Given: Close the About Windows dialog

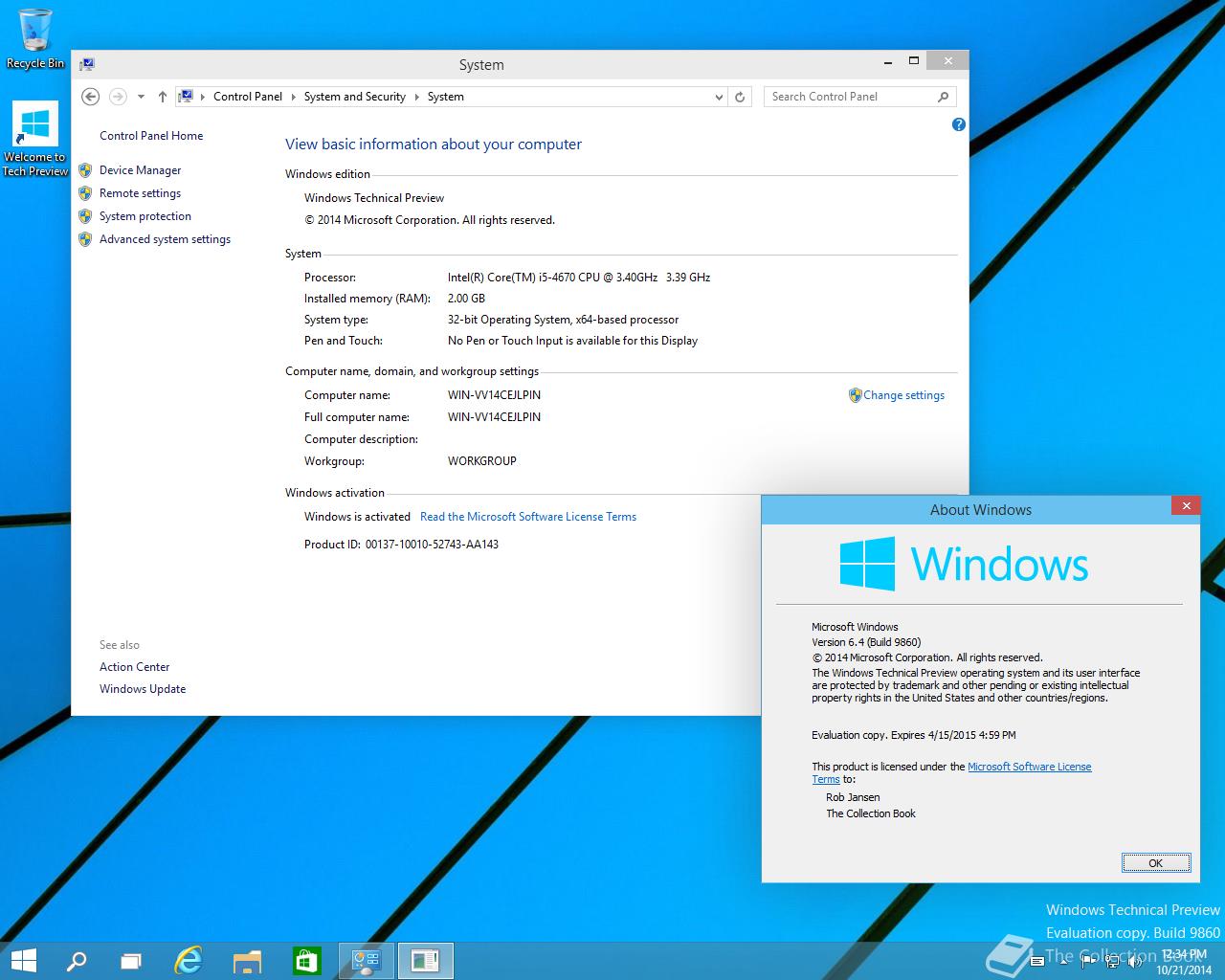Looking at the screenshot, I should [1186, 505].
